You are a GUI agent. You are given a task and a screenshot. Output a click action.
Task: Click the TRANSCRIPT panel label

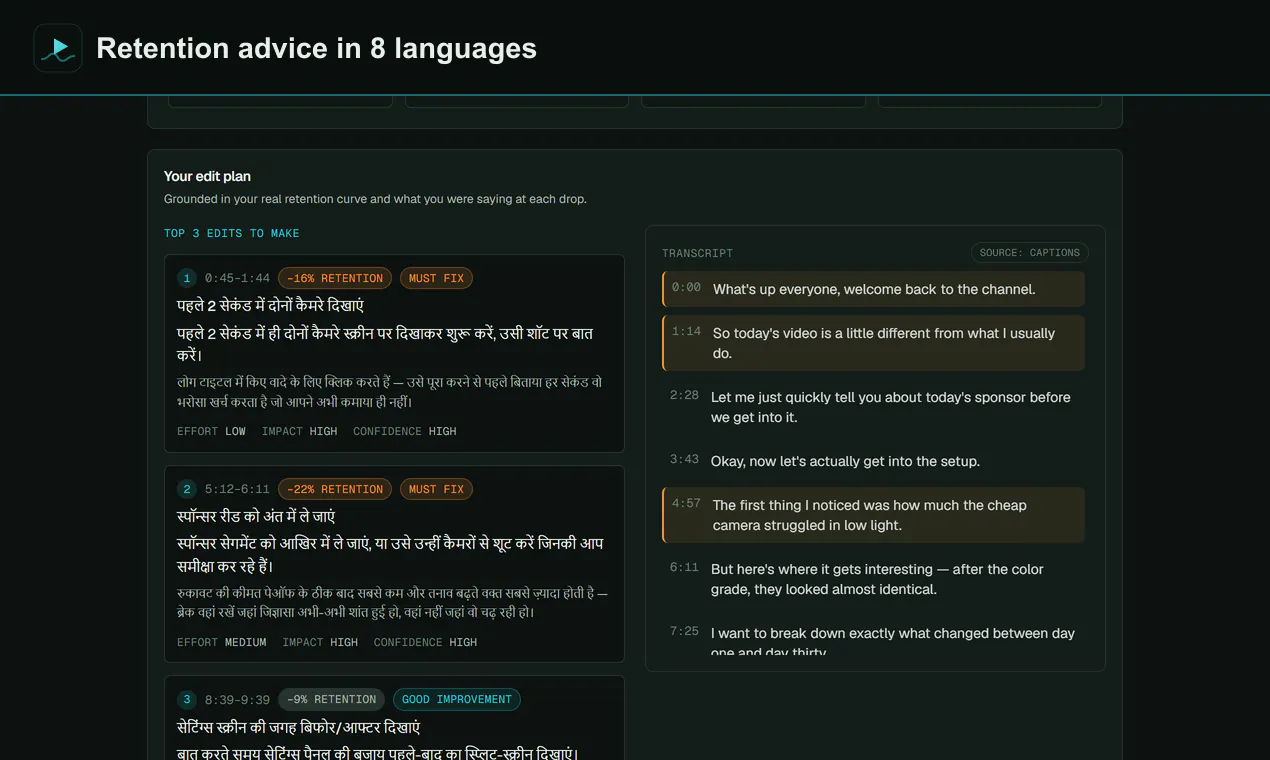[697, 253]
